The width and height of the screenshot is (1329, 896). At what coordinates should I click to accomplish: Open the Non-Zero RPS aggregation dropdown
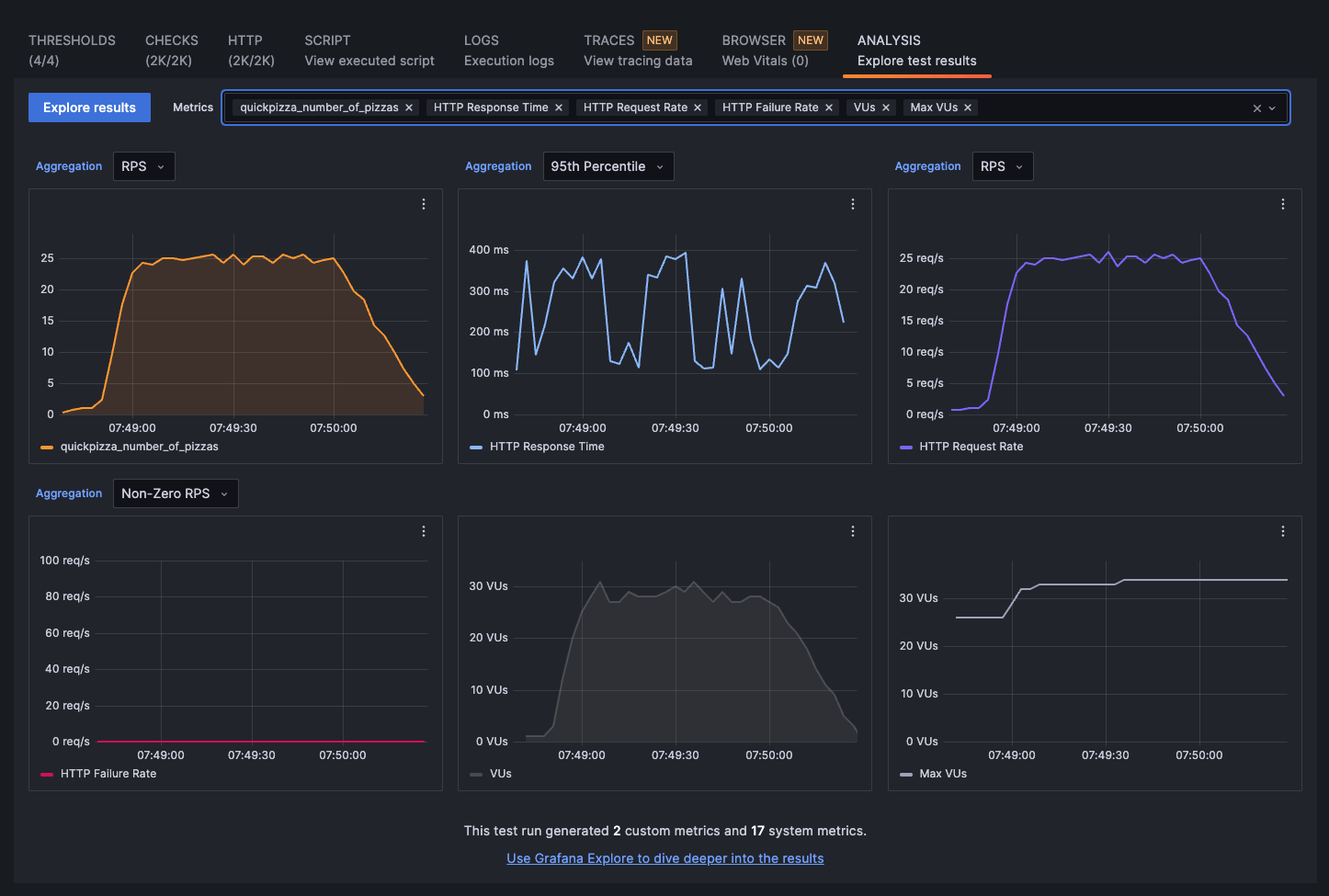click(176, 493)
